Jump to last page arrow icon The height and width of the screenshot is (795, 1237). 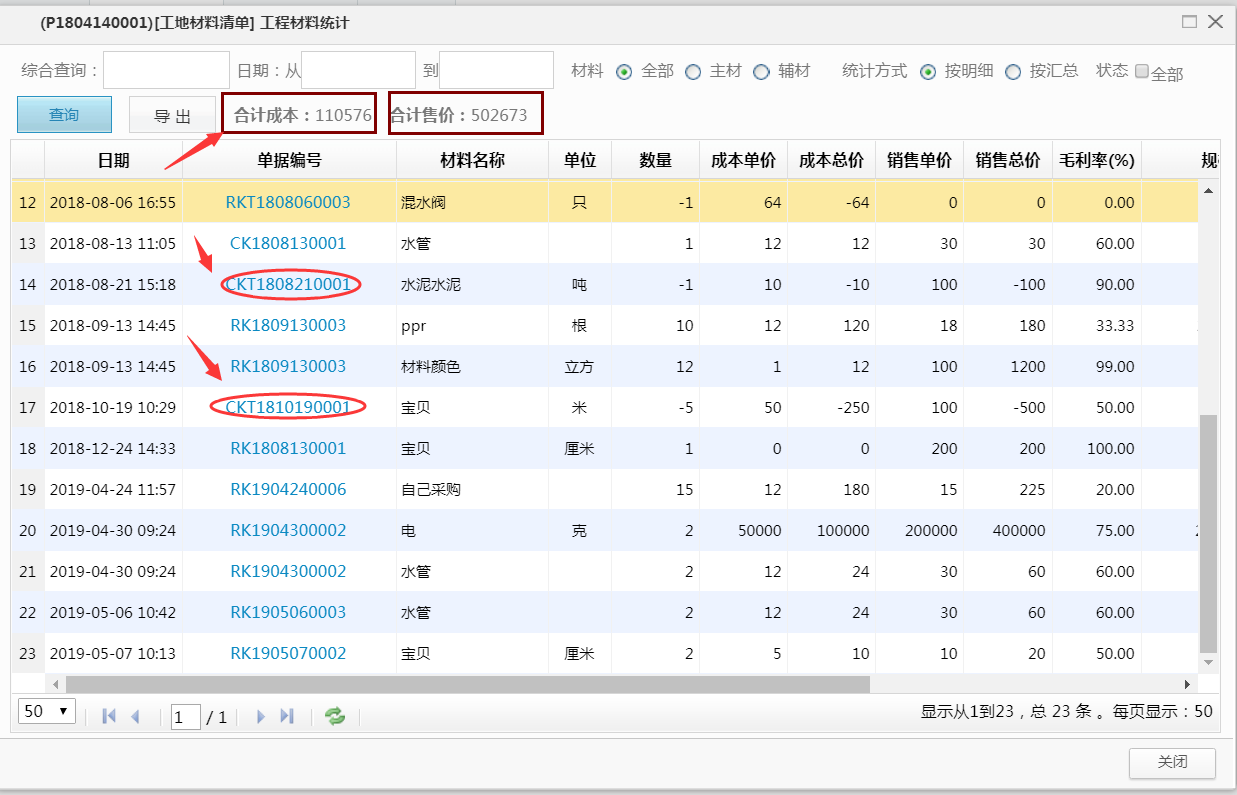tap(287, 716)
